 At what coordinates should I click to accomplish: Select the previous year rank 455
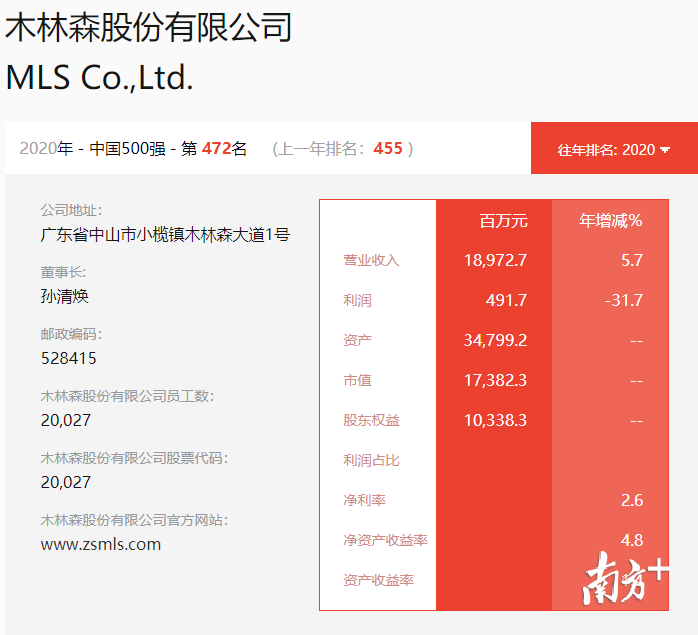[x=388, y=148]
